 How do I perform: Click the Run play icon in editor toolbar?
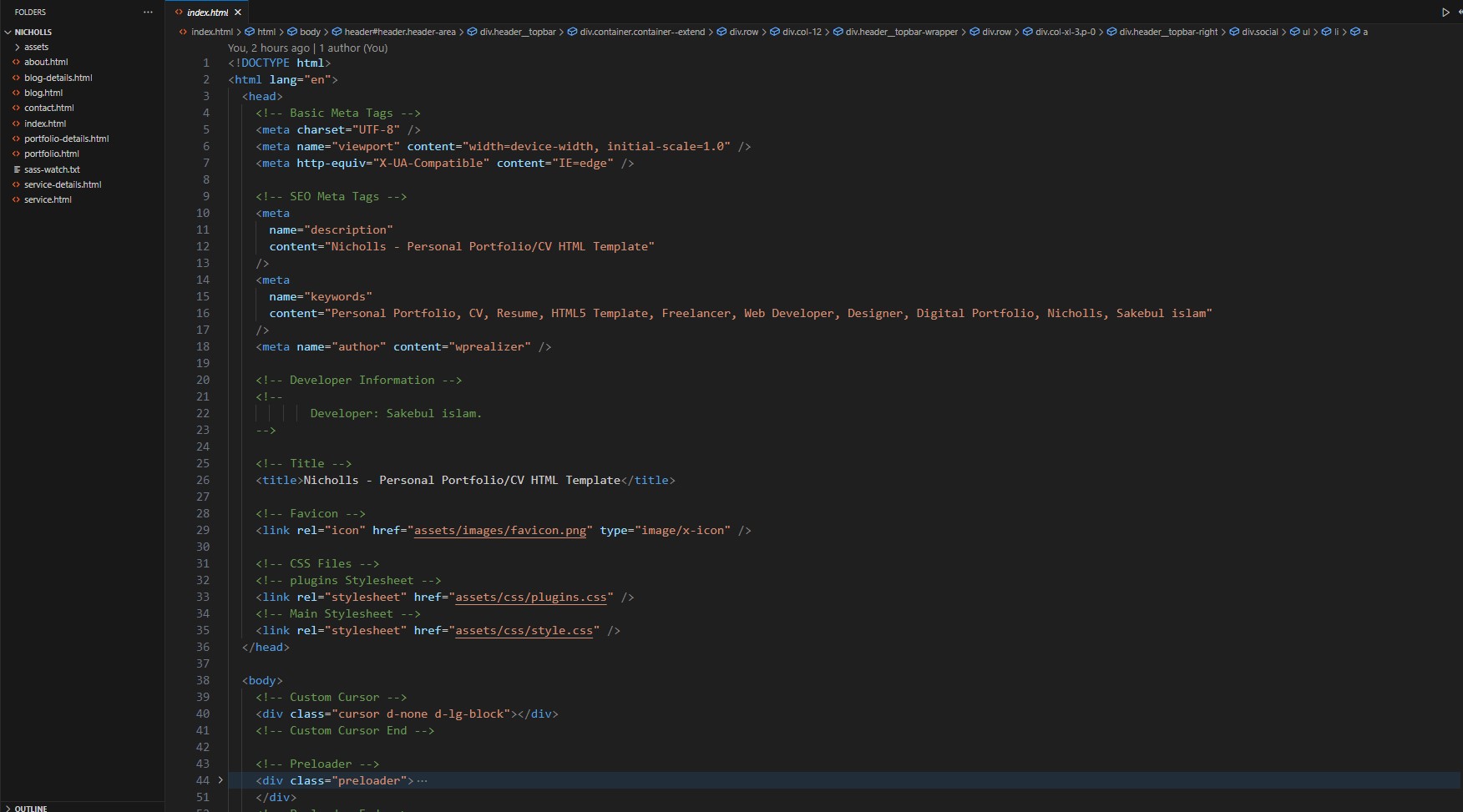(1445, 13)
